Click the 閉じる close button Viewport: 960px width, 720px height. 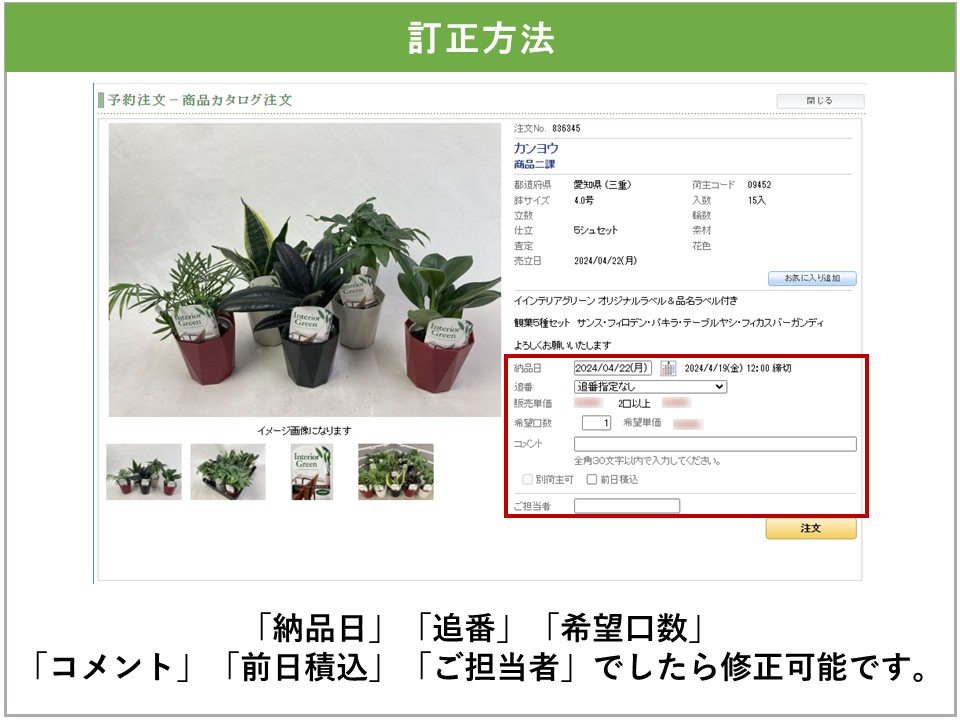click(819, 101)
